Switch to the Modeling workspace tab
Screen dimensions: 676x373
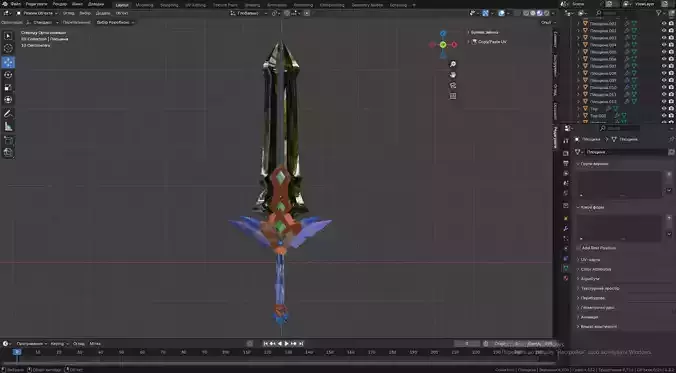point(144,5)
